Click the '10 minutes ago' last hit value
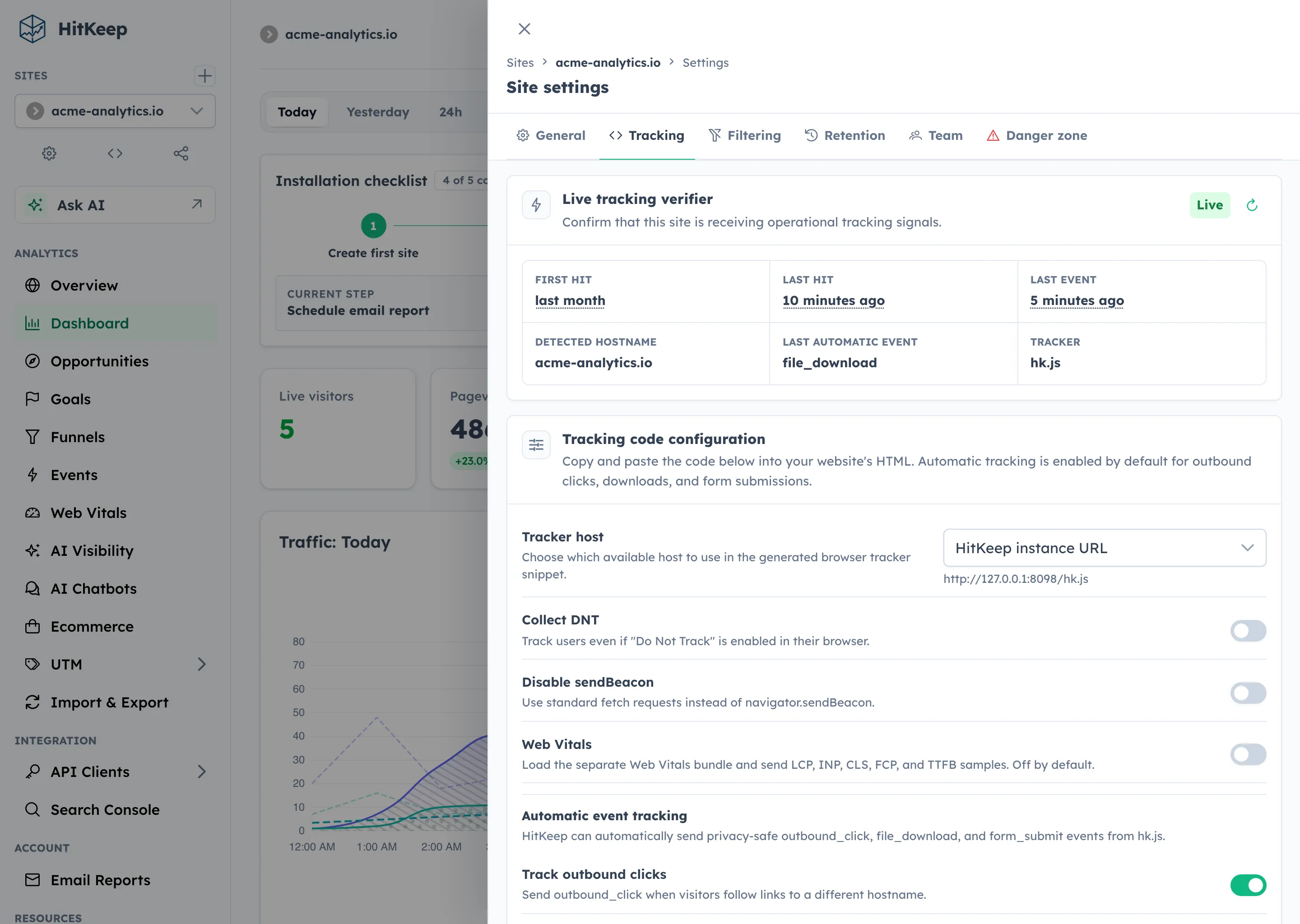The image size is (1300, 924). [833, 300]
